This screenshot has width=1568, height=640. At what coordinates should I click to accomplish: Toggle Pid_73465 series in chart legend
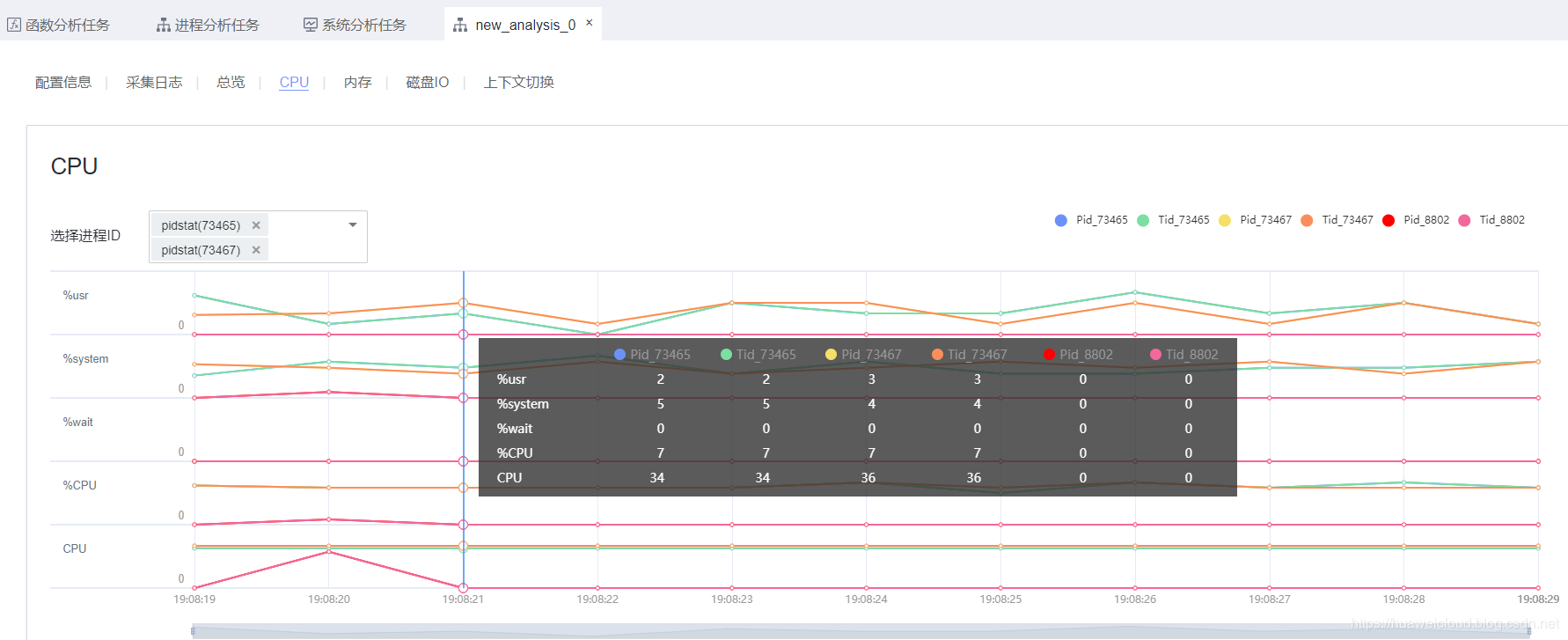pyautogui.click(x=1091, y=220)
